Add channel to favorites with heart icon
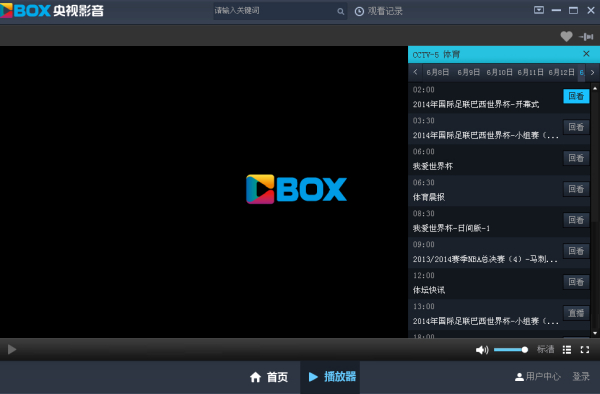This screenshot has width=600, height=394. coord(566,36)
